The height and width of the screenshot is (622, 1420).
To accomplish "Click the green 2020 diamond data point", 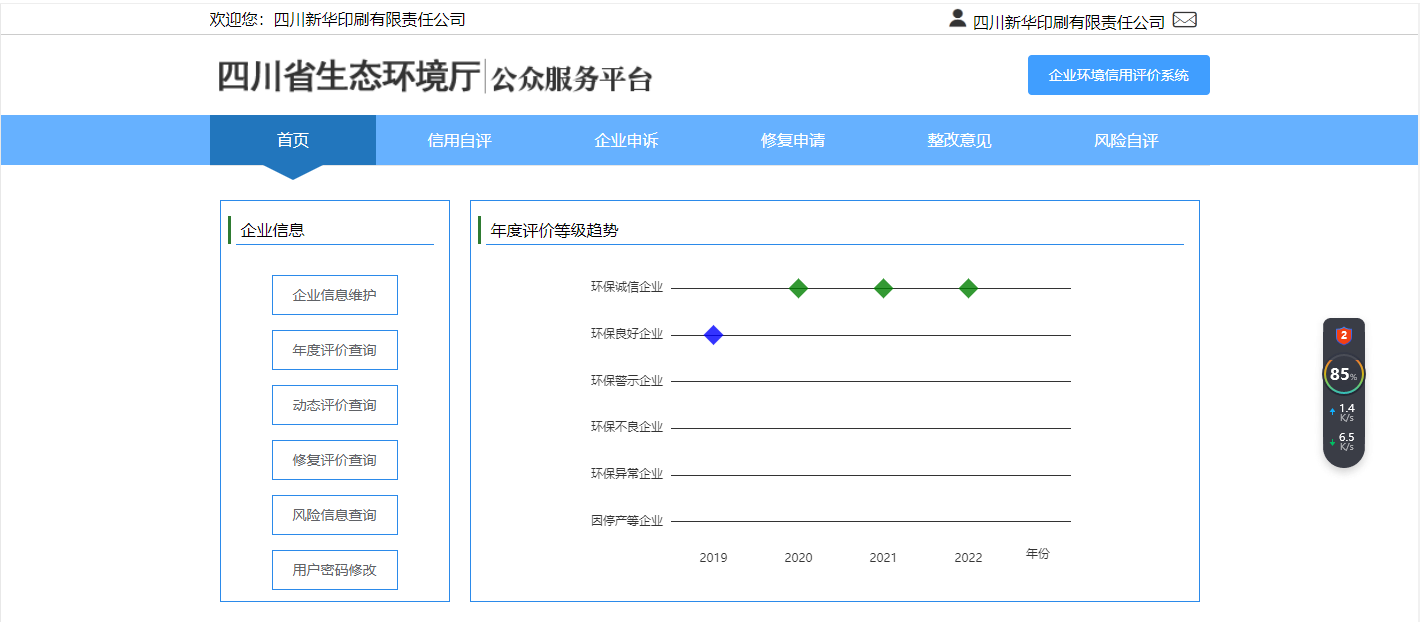I will click(x=798, y=288).
